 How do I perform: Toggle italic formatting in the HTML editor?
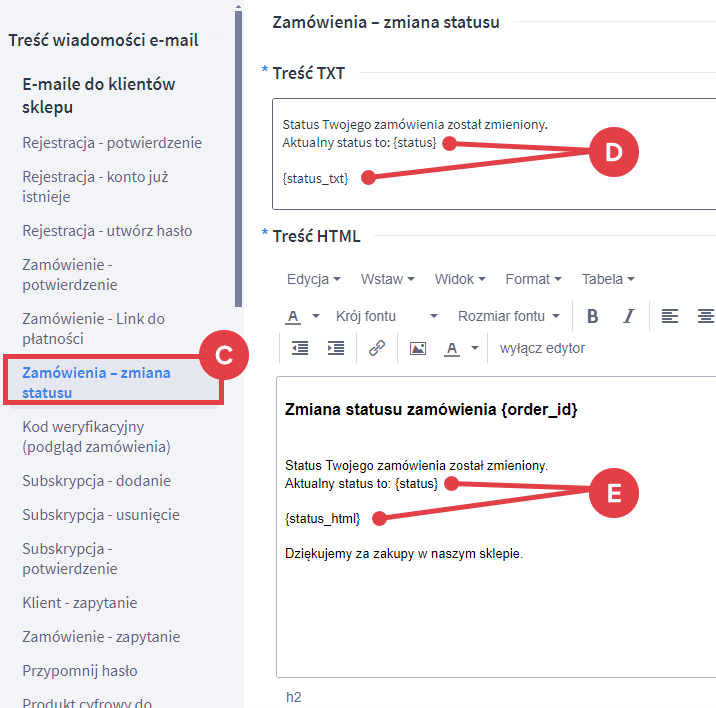point(629,316)
